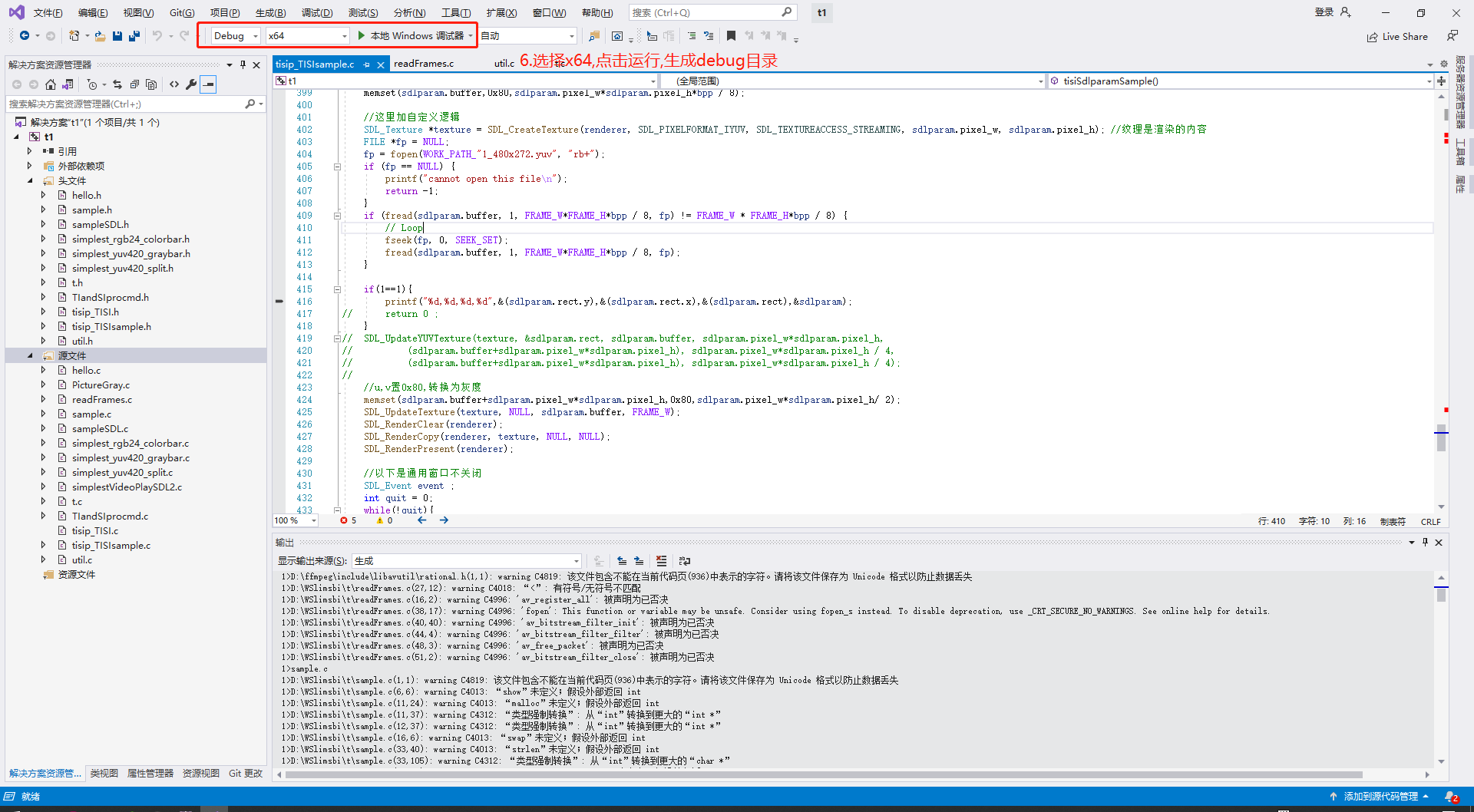
Task: Open Solution Explorer properties wrench icon
Action: (191, 84)
